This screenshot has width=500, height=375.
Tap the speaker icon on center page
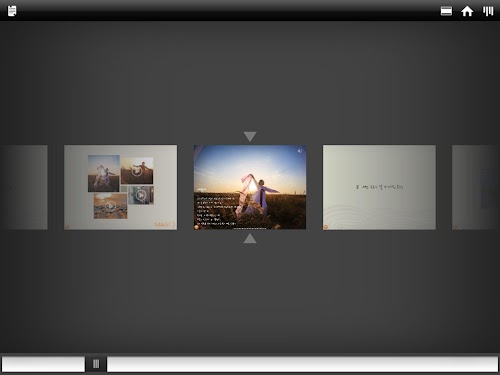(300, 151)
